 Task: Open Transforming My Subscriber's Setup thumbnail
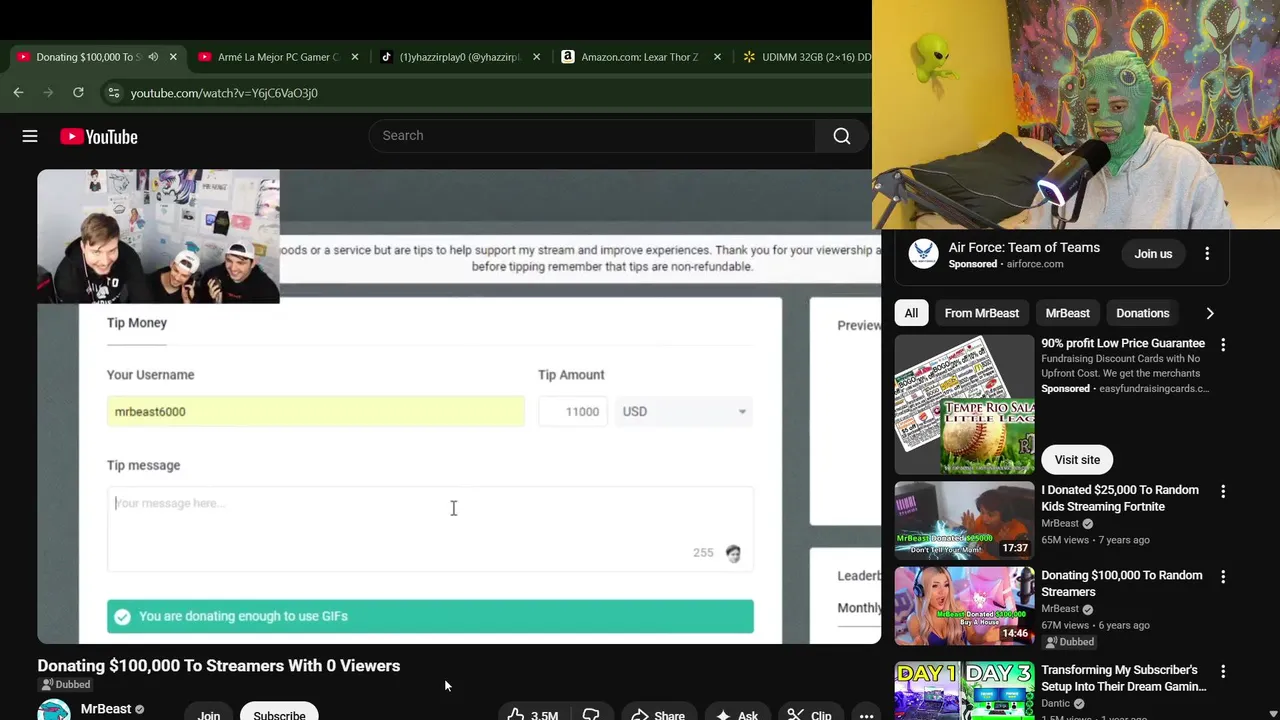click(964, 691)
